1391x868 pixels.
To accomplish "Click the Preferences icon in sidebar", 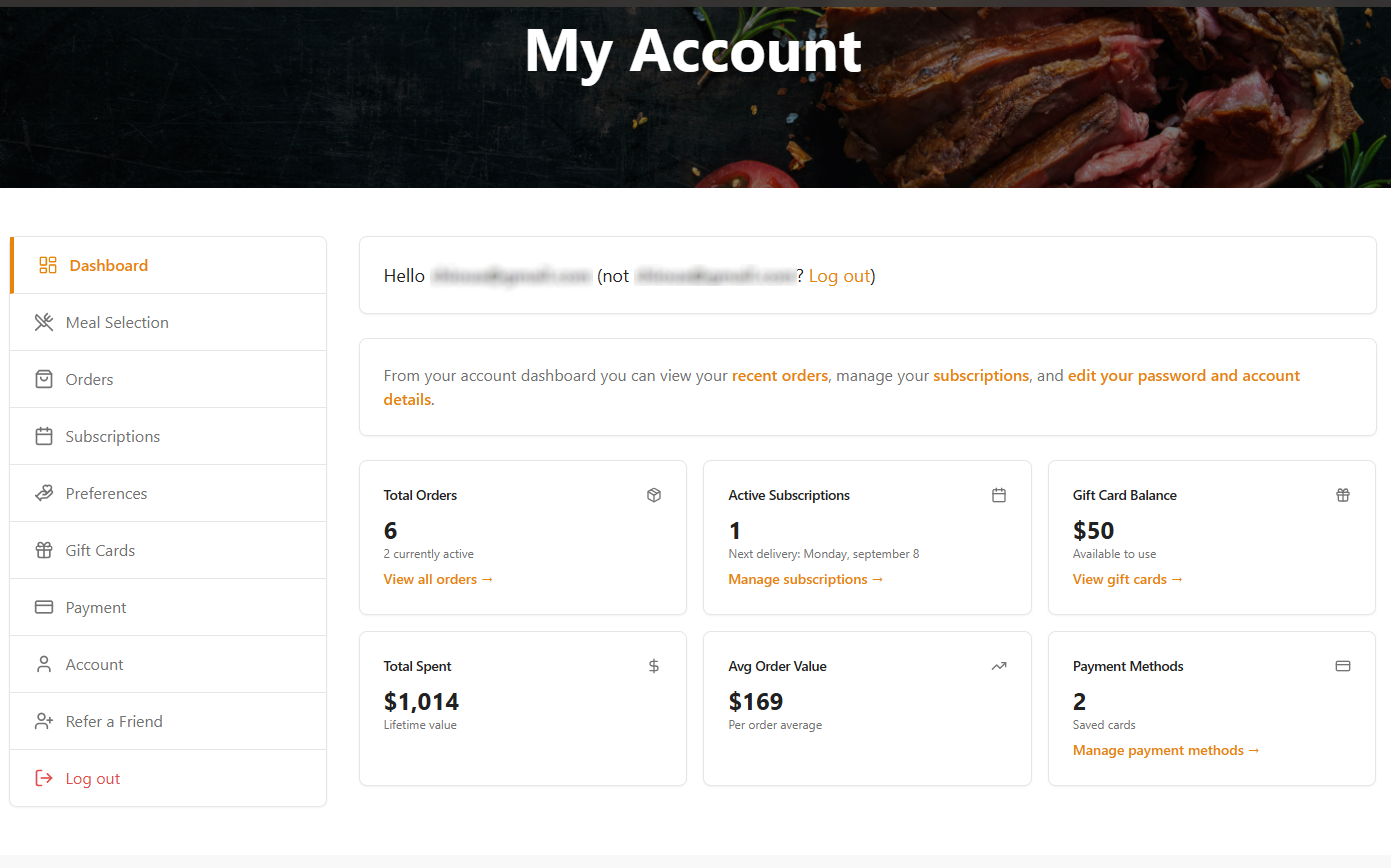I will [x=44, y=493].
